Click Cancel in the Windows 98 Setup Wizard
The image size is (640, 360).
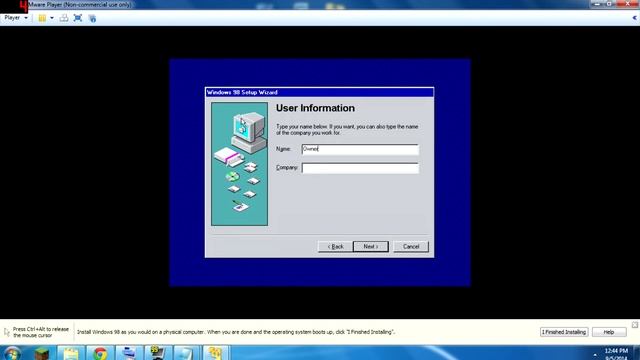411,247
